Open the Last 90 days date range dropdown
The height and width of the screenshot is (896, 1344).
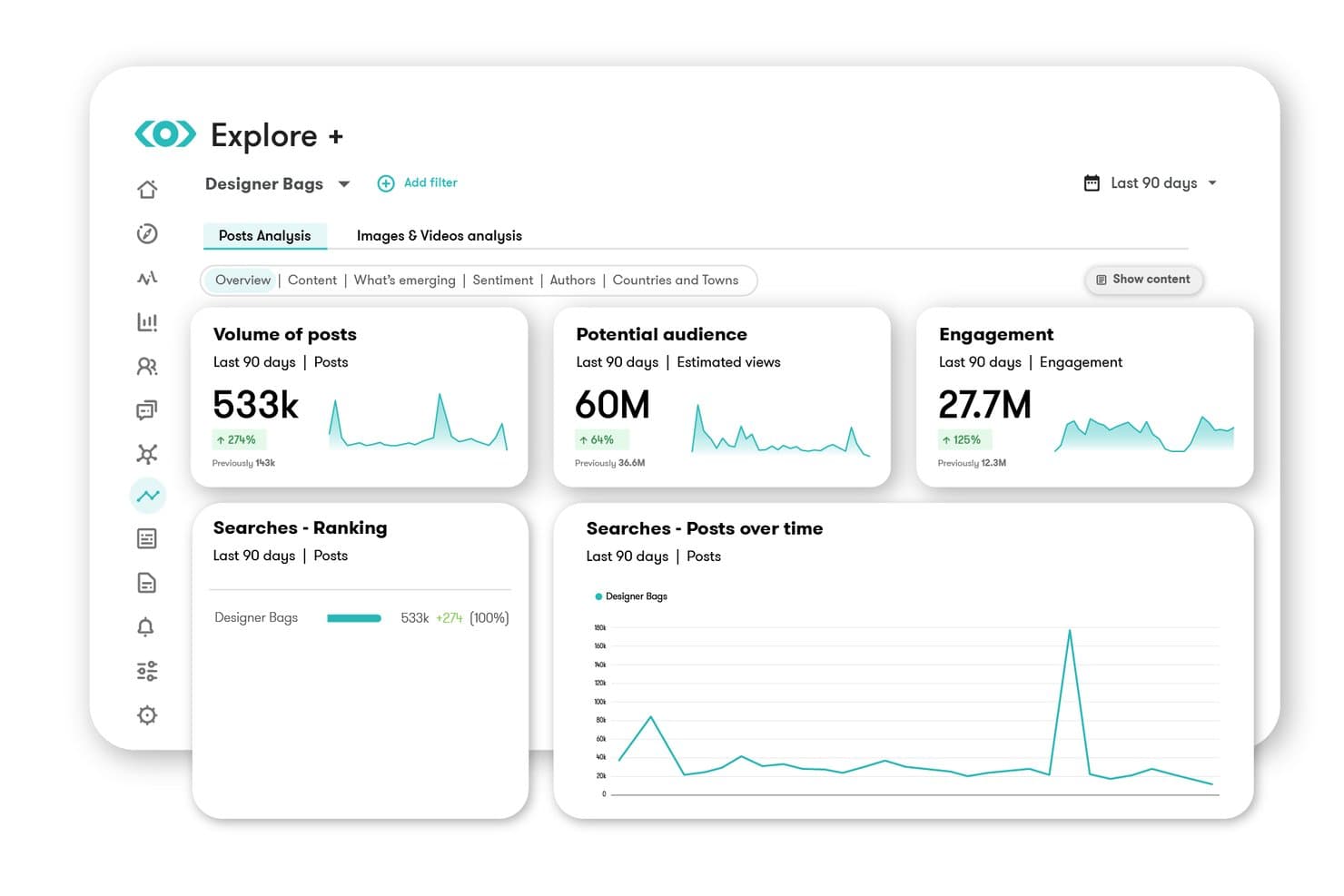coord(1151,183)
